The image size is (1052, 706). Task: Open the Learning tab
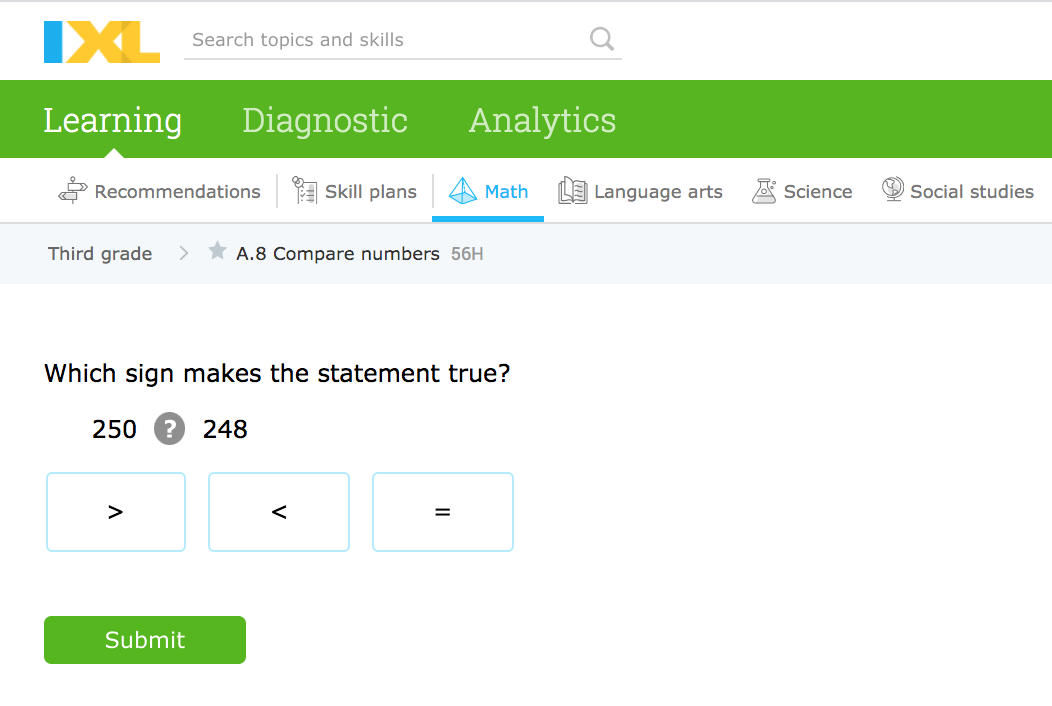click(x=113, y=120)
